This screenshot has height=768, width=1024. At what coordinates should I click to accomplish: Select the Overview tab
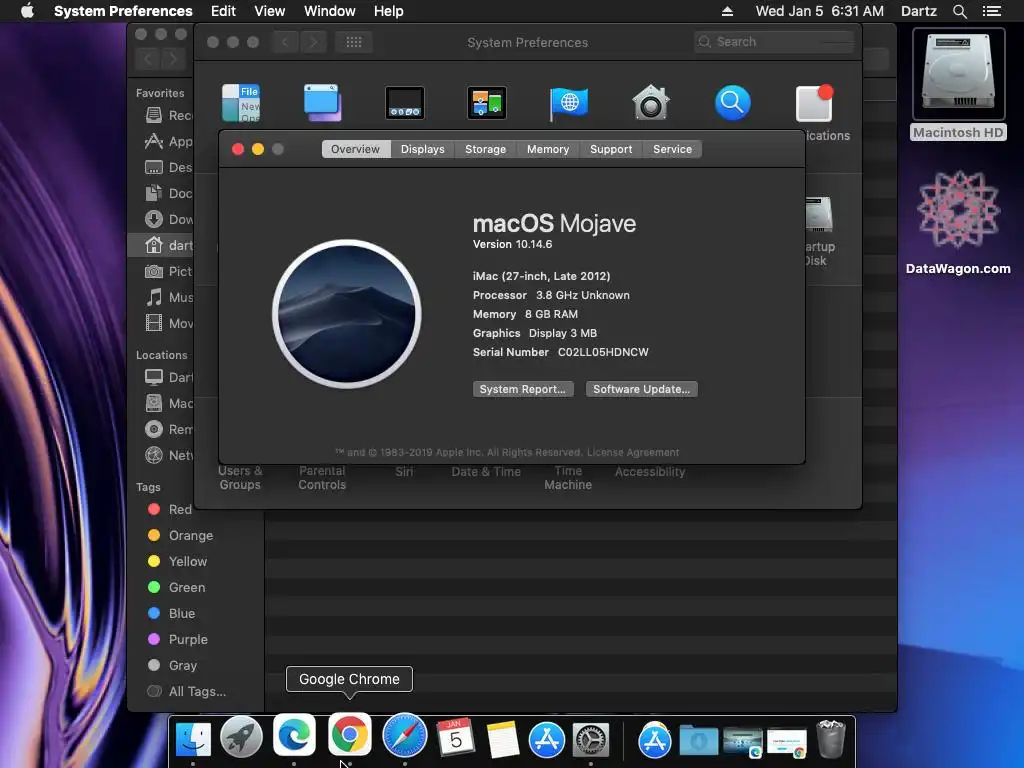pos(355,149)
